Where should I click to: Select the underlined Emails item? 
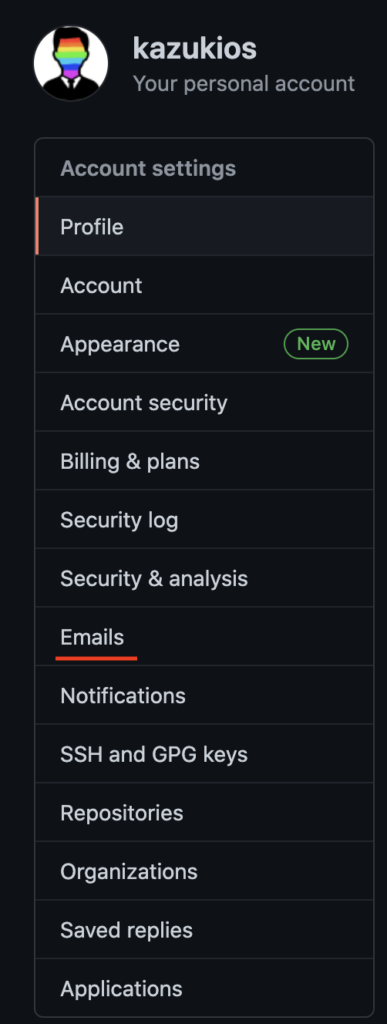(204, 637)
